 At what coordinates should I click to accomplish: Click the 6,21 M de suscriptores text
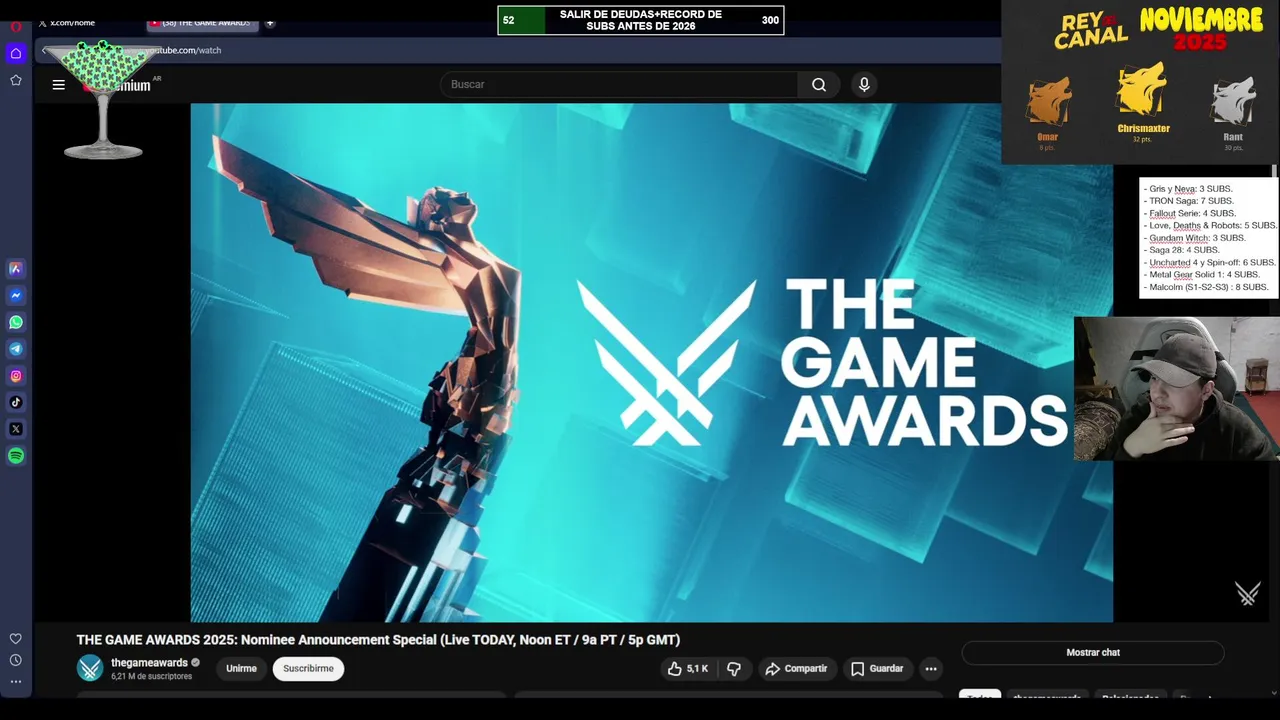pyautogui.click(x=151, y=677)
